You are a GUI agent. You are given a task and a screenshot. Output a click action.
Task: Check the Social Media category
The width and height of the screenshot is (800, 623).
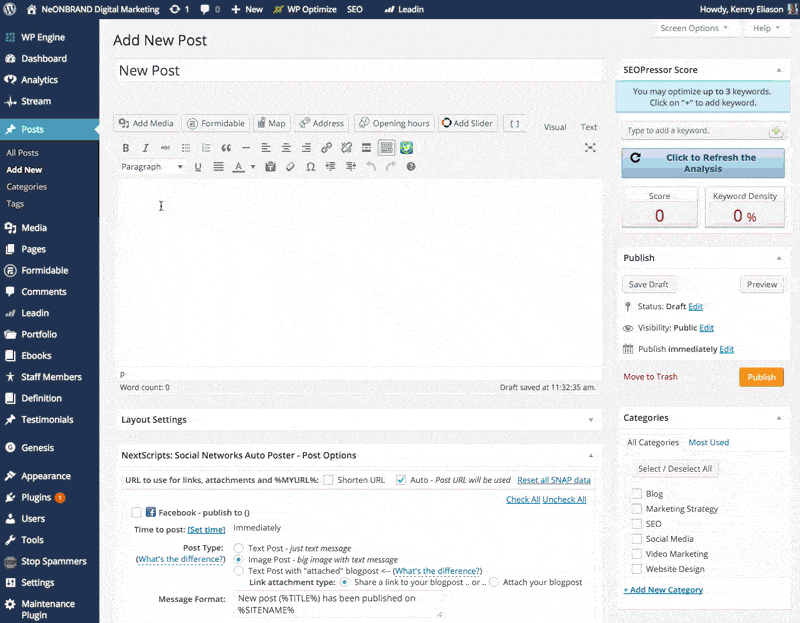coord(637,539)
